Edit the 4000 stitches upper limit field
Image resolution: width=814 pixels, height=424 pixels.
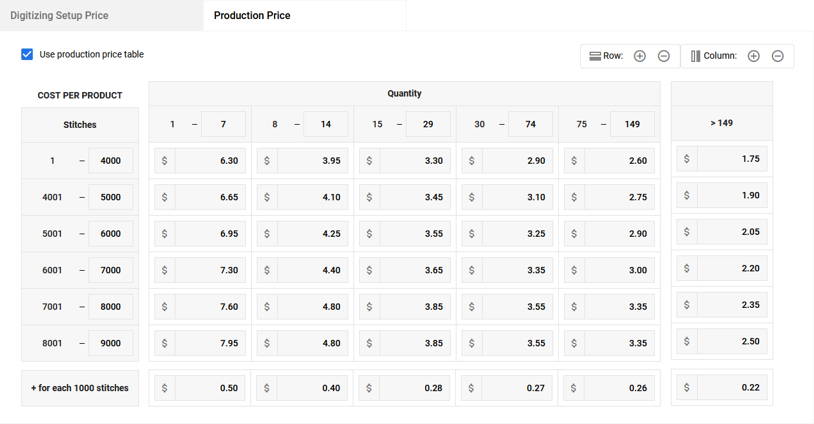point(111,161)
